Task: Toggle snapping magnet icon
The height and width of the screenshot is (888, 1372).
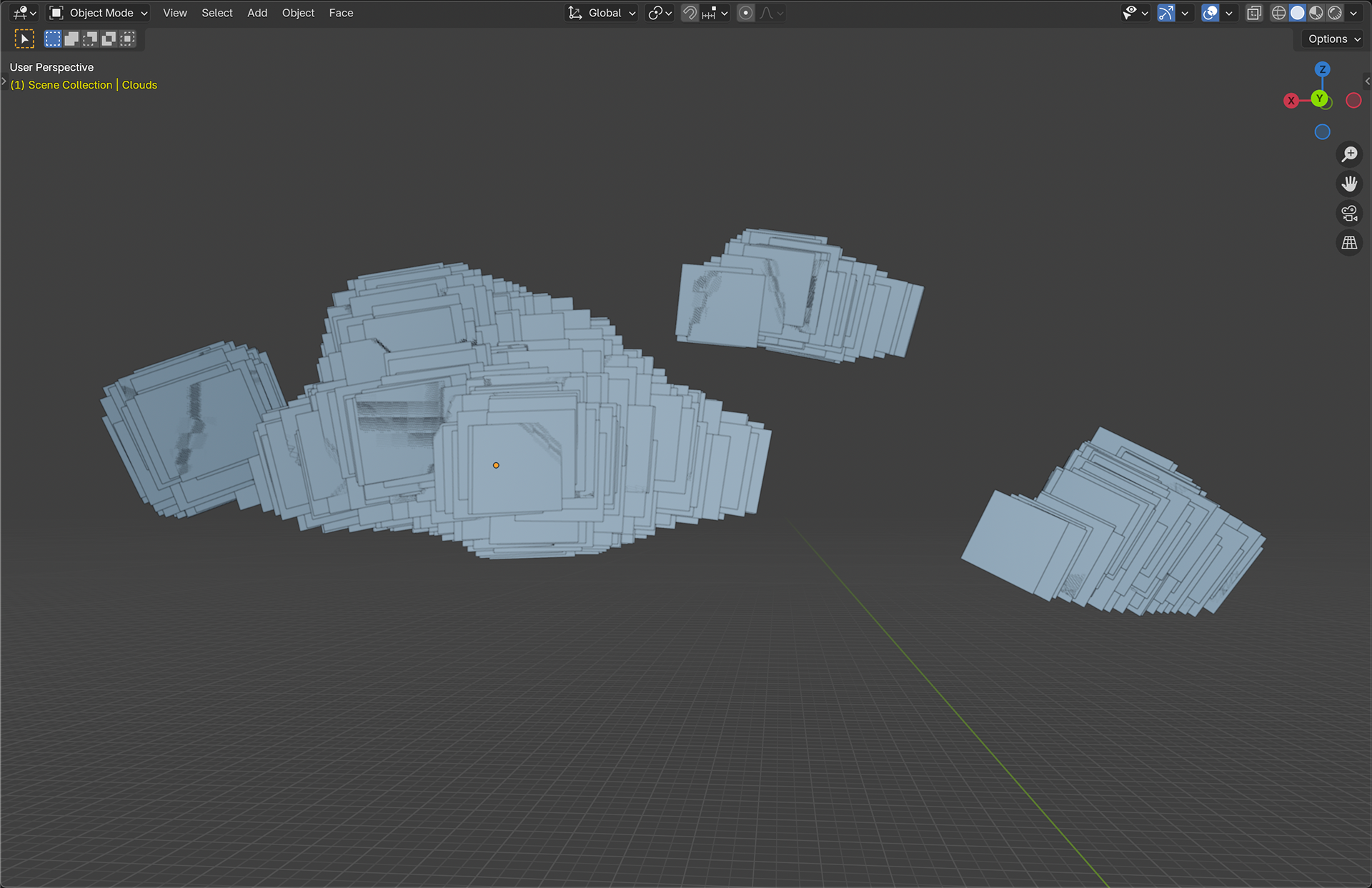Action: point(690,13)
